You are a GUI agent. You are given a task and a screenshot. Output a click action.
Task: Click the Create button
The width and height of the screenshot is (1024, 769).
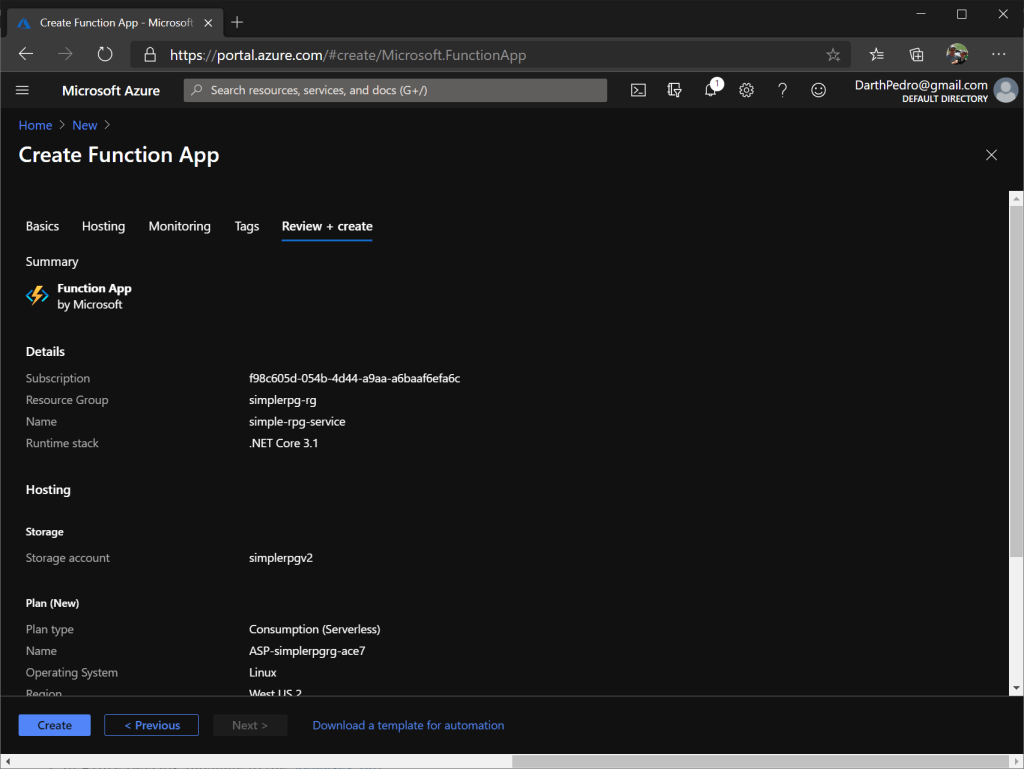click(54, 725)
